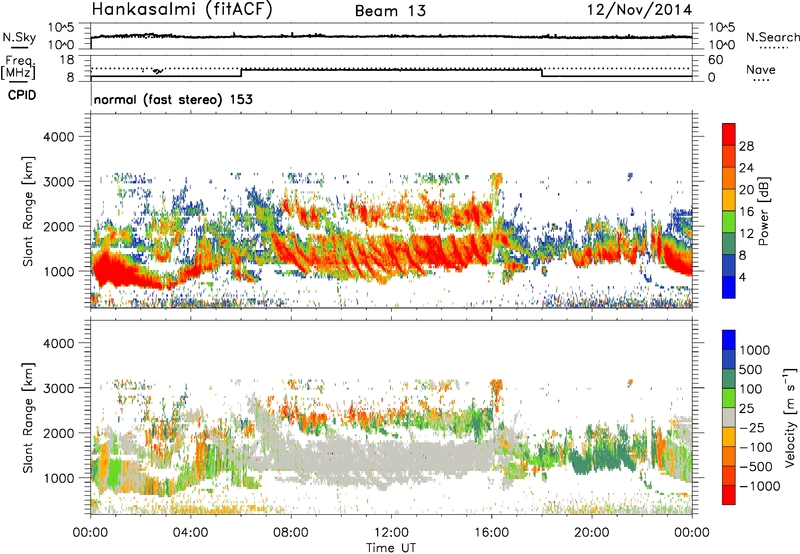This screenshot has height=554, width=800.
Task: Click the '-500' label on velocity colorbar
Action: click(756, 466)
